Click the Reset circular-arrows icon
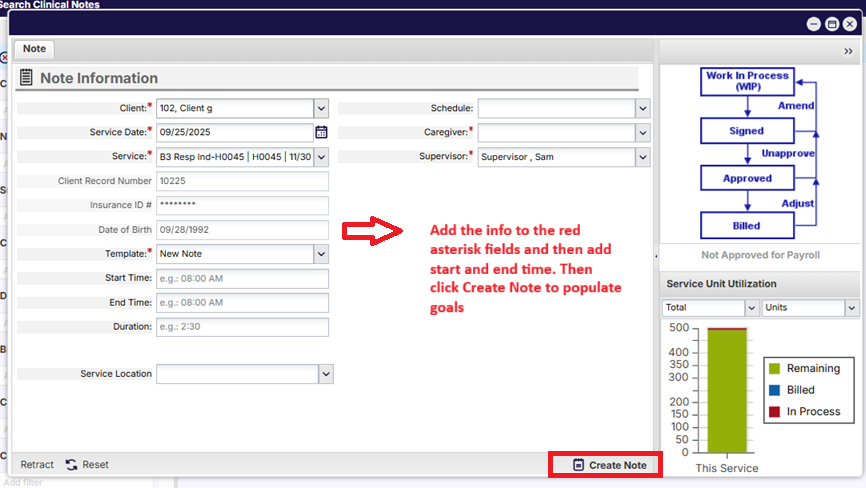 (71, 465)
